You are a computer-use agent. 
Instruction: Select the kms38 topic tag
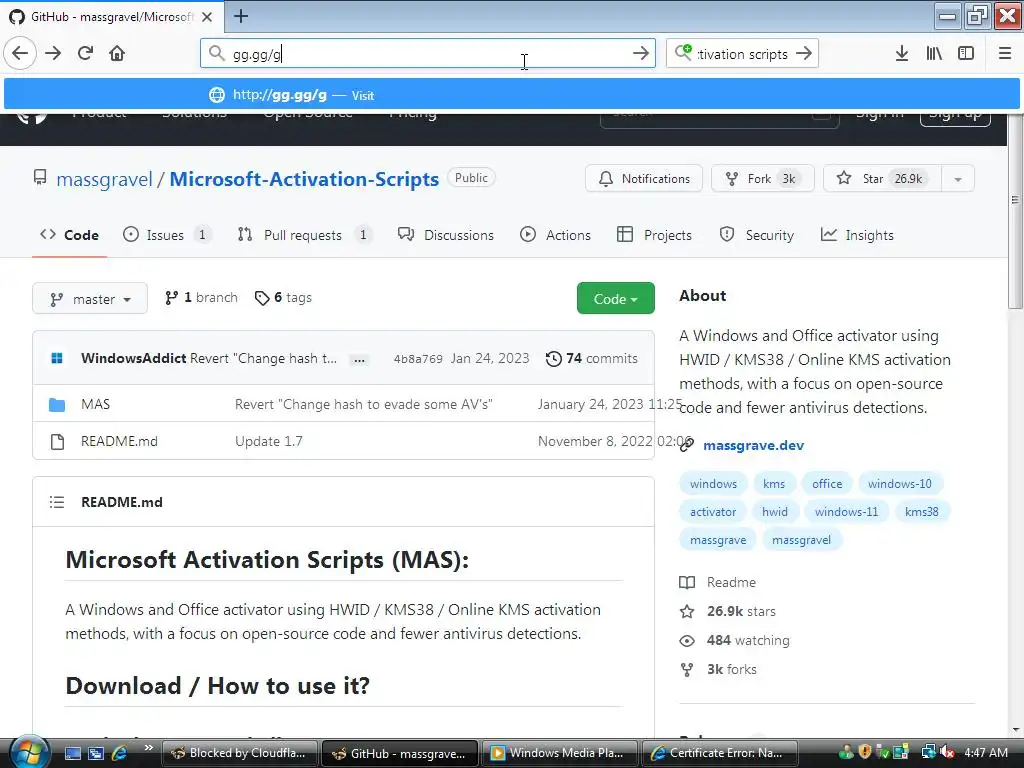click(921, 512)
